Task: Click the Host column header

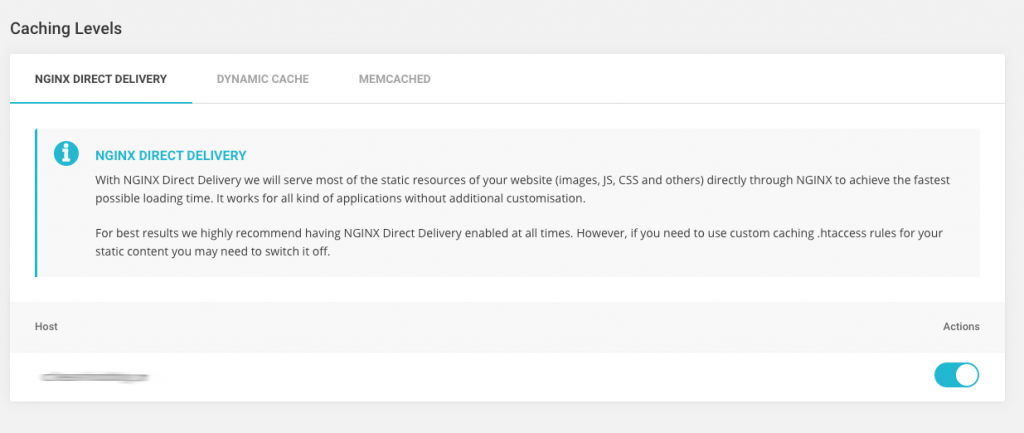Action: coord(46,327)
